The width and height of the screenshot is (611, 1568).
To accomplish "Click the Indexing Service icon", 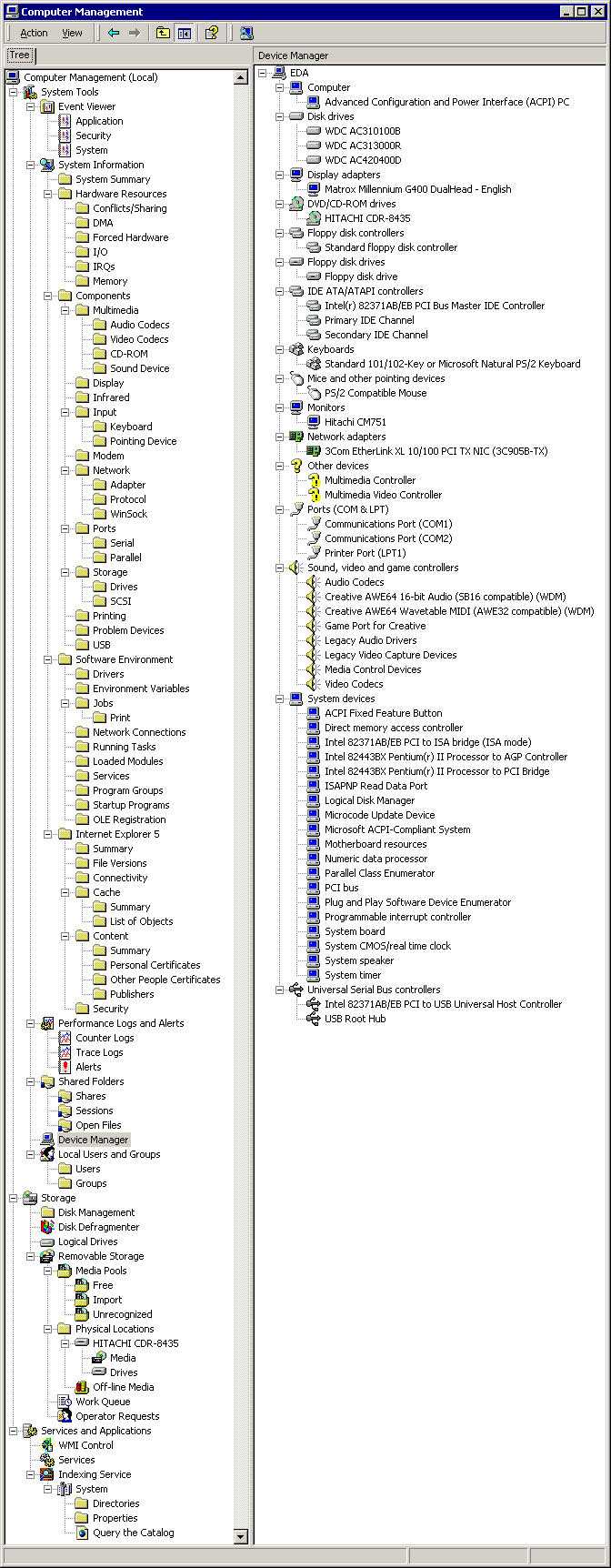I will 47,1474.
